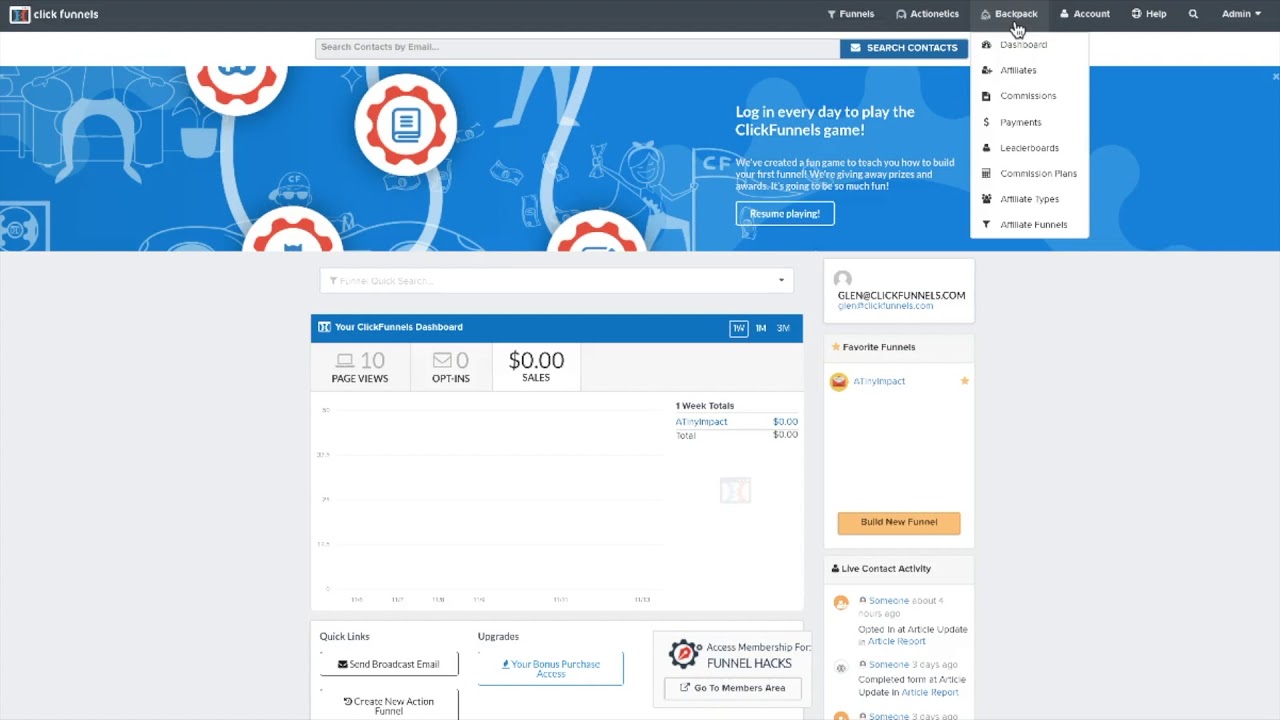The image size is (1280, 720).
Task: Click the ATinyImpact funnel icon
Action: click(839, 381)
